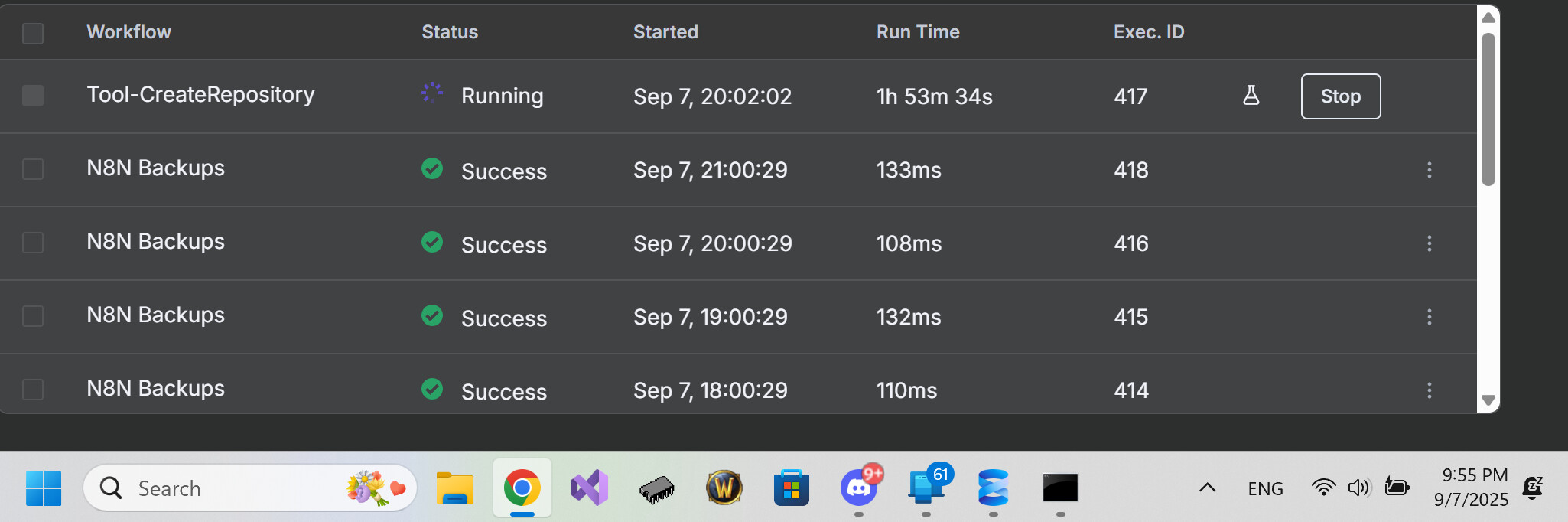Viewport: 1568px width, 522px height.
Task: Click the green success checkmark for execution 418
Action: coord(432,168)
